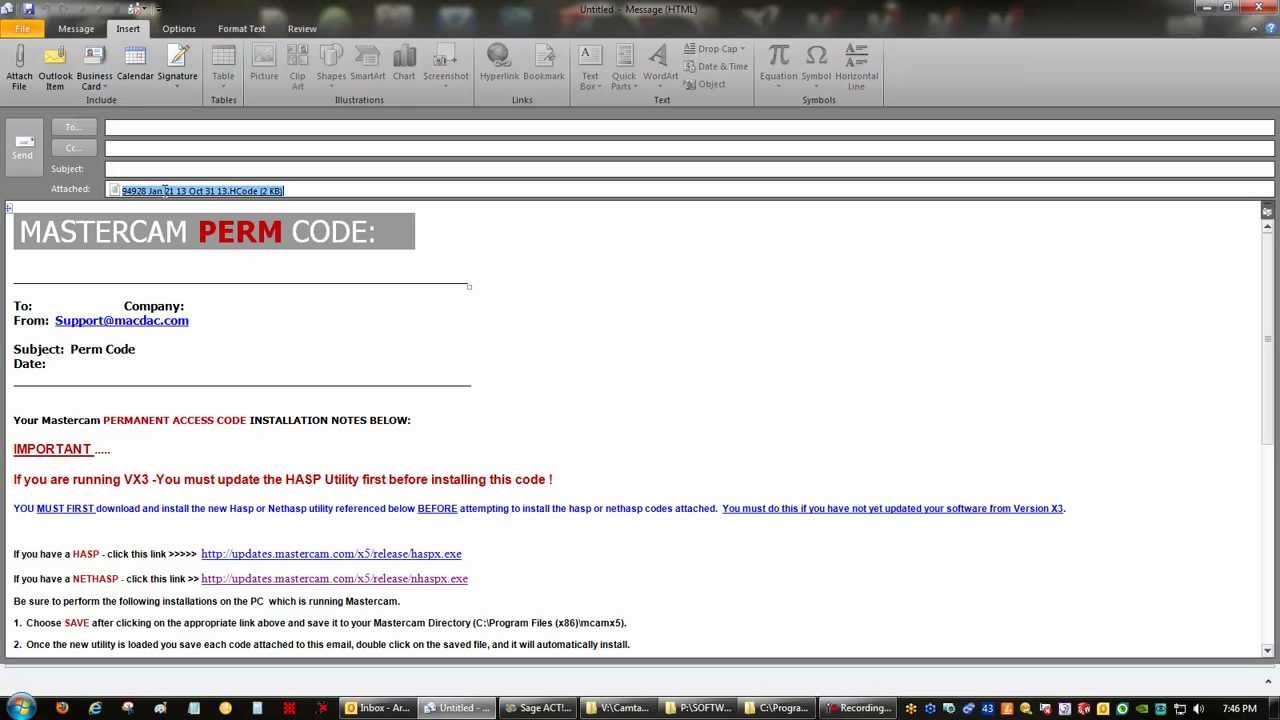Screen dimensions: 1280x720
Task: Open the Signature dropdown
Action: point(177,67)
